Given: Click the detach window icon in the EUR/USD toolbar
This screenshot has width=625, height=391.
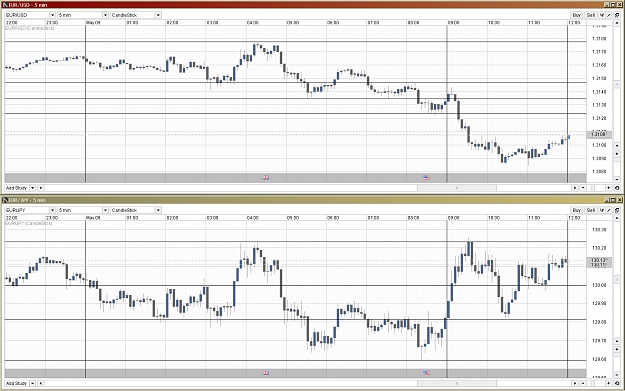Looking at the screenshot, I should coord(617,15).
